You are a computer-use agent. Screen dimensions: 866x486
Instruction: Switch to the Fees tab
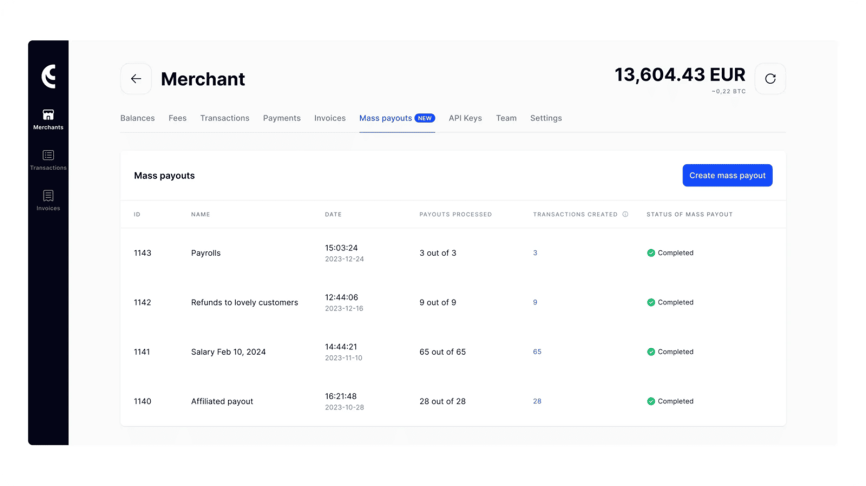[x=177, y=118]
